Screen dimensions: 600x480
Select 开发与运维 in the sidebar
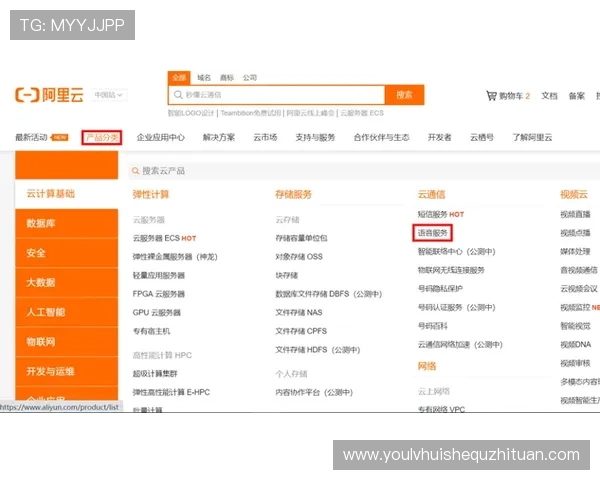[67, 371]
